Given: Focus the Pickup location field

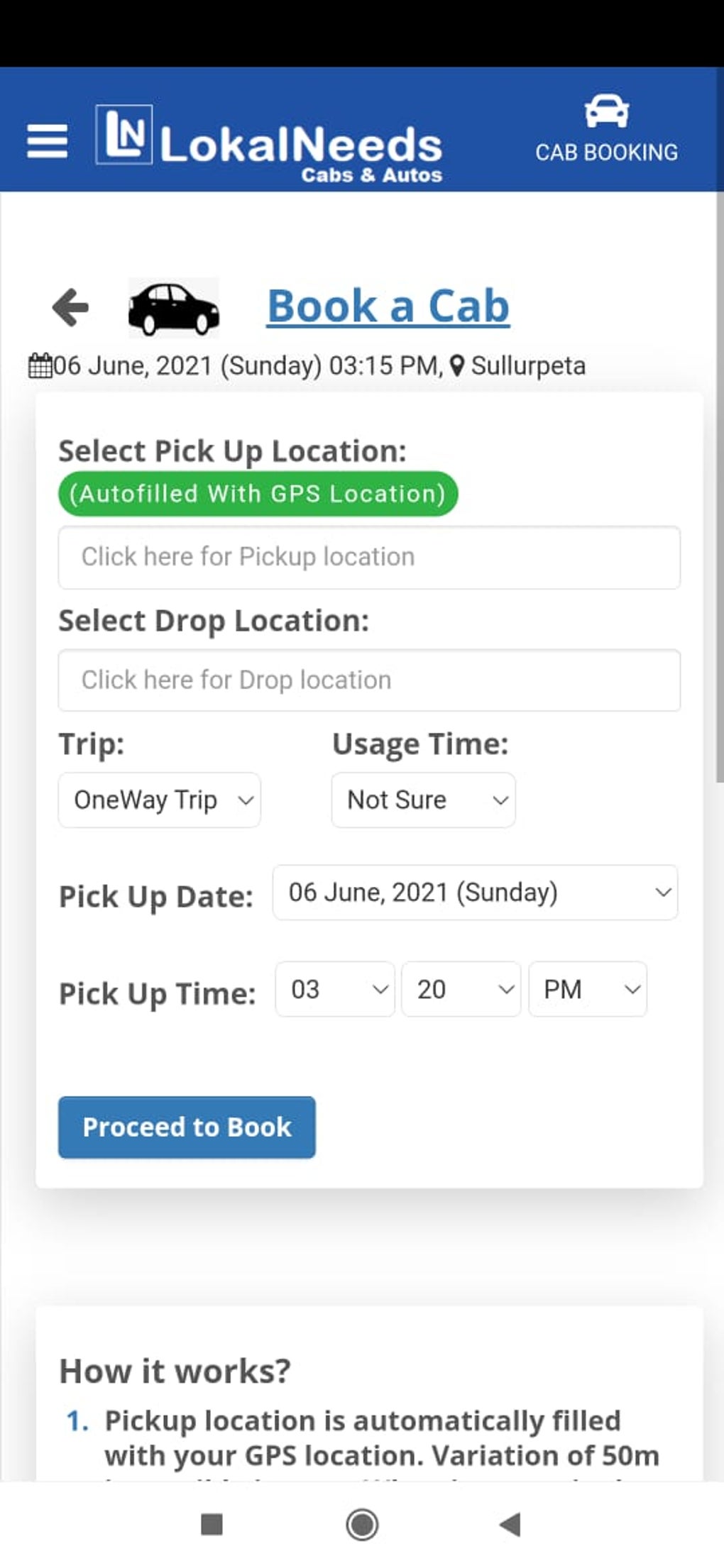Looking at the screenshot, I should [369, 558].
